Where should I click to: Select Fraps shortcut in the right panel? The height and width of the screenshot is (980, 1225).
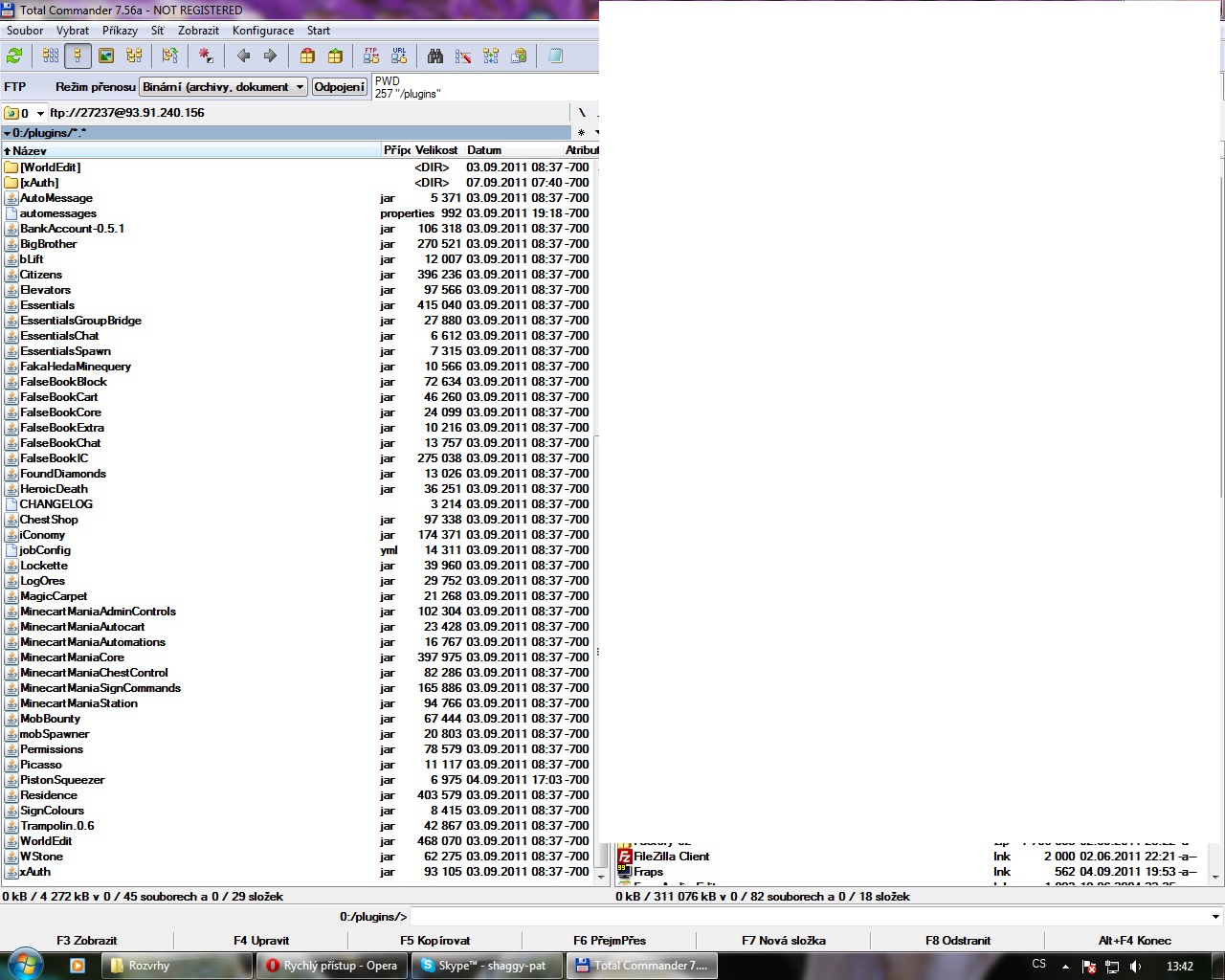909,872
